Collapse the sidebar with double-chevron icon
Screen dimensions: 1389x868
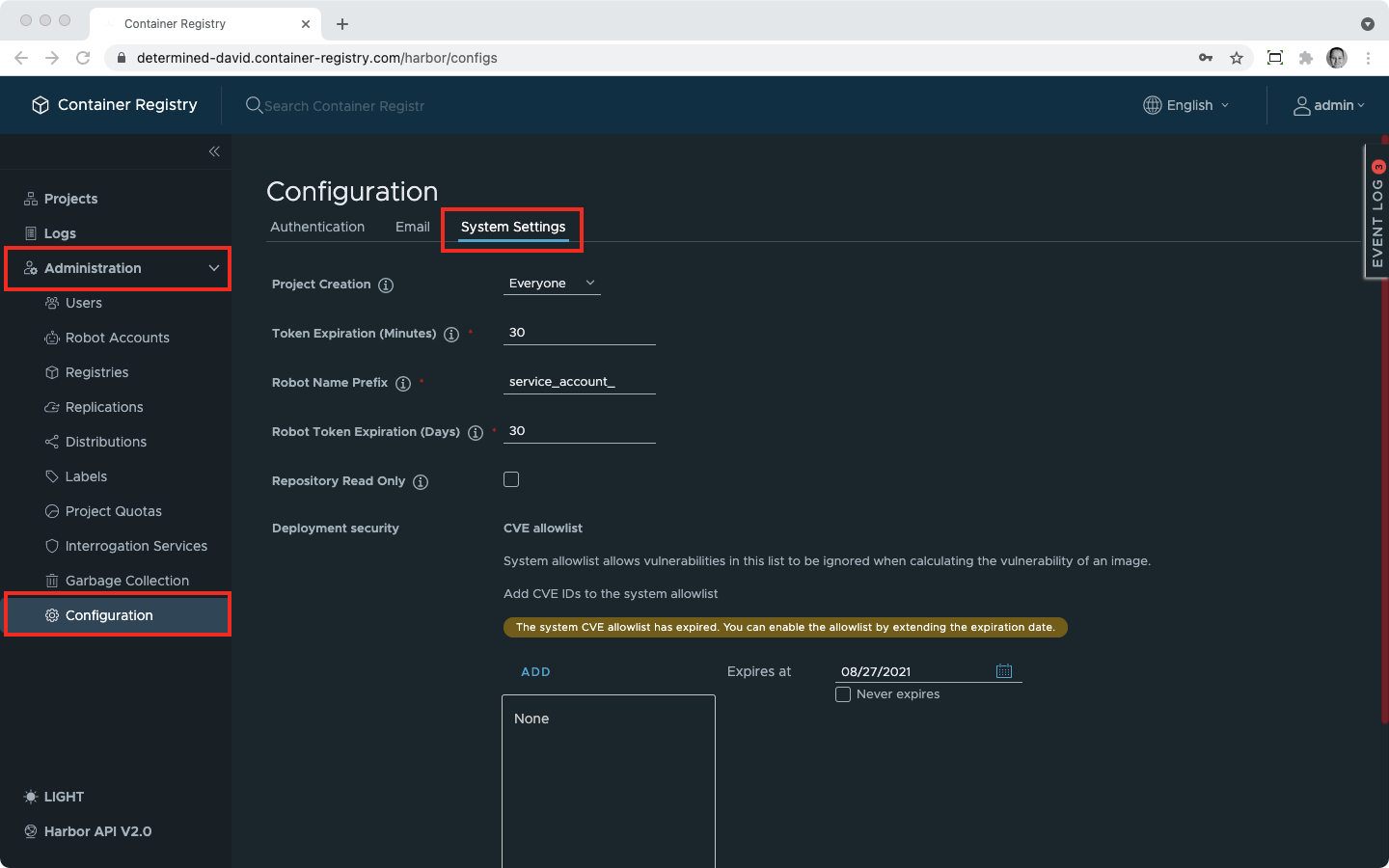pos(214,151)
